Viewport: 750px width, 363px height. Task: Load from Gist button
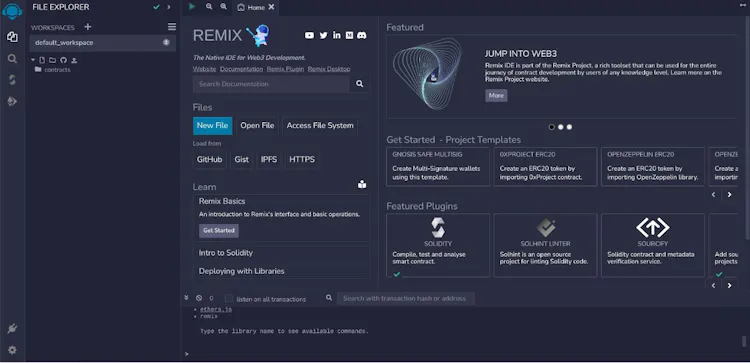[242, 159]
